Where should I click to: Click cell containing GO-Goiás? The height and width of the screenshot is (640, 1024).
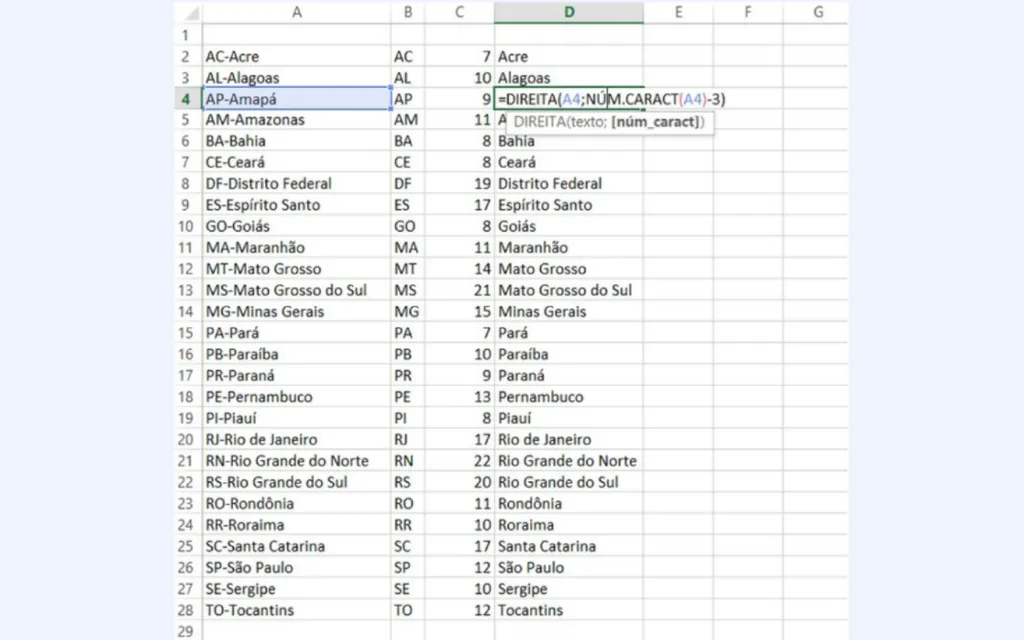(296, 226)
